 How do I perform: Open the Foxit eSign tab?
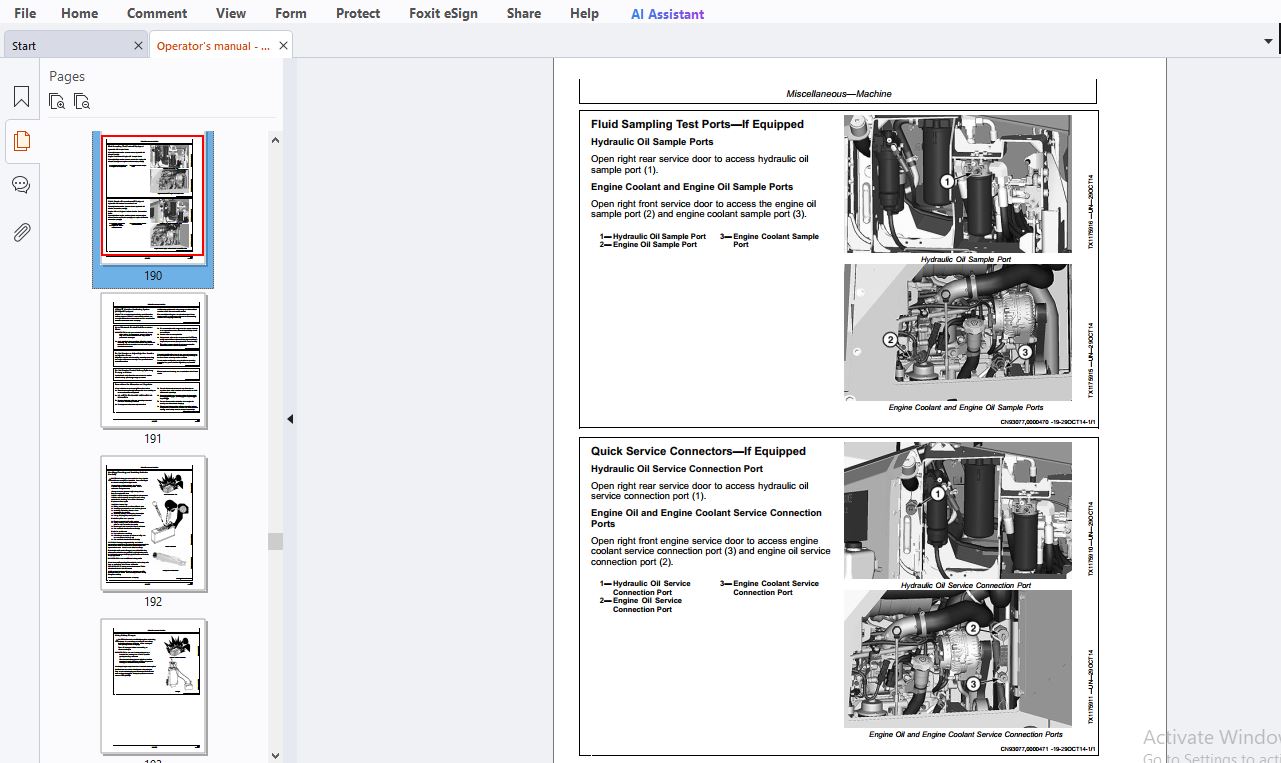(x=443, y=13)
